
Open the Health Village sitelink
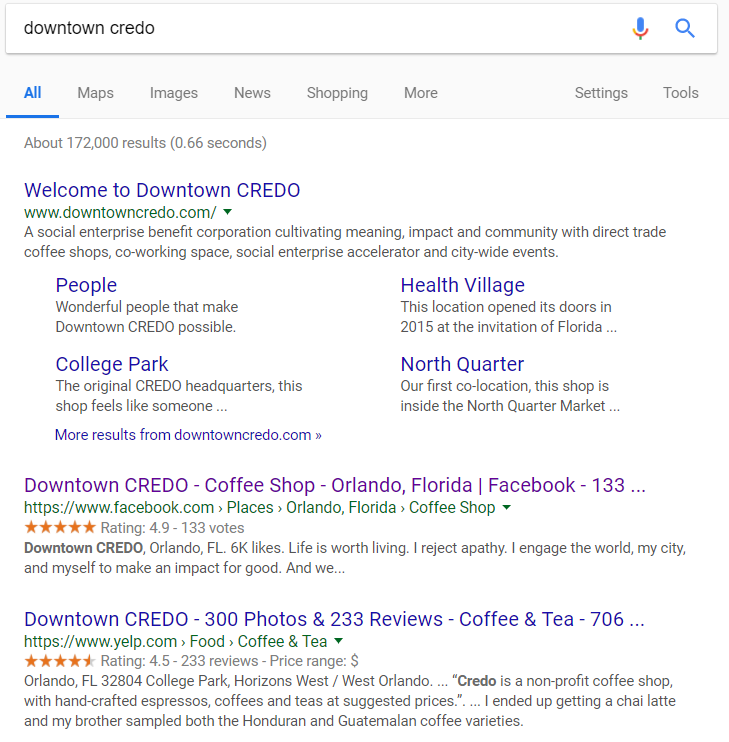point(463,285)
